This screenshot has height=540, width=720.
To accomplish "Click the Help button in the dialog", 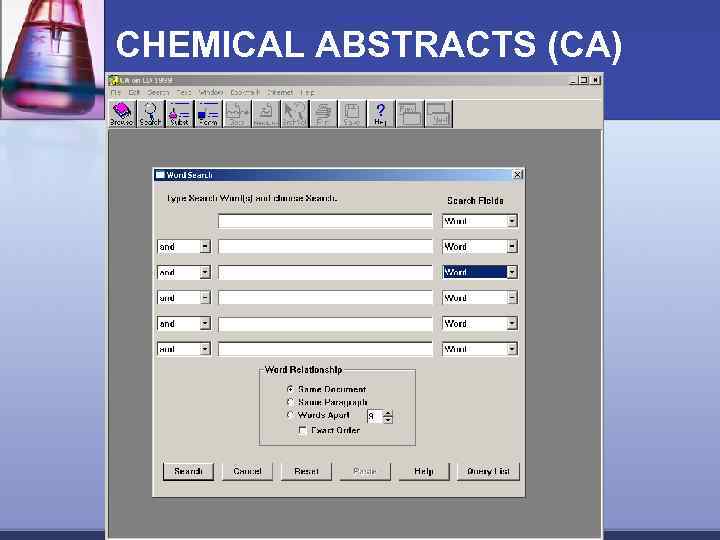I will (424, 472).
